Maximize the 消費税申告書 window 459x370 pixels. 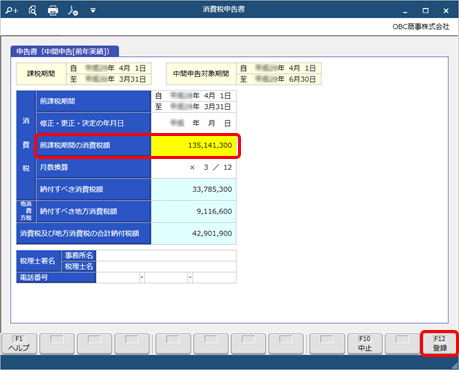pyautogui.click(x=426, y=11)
